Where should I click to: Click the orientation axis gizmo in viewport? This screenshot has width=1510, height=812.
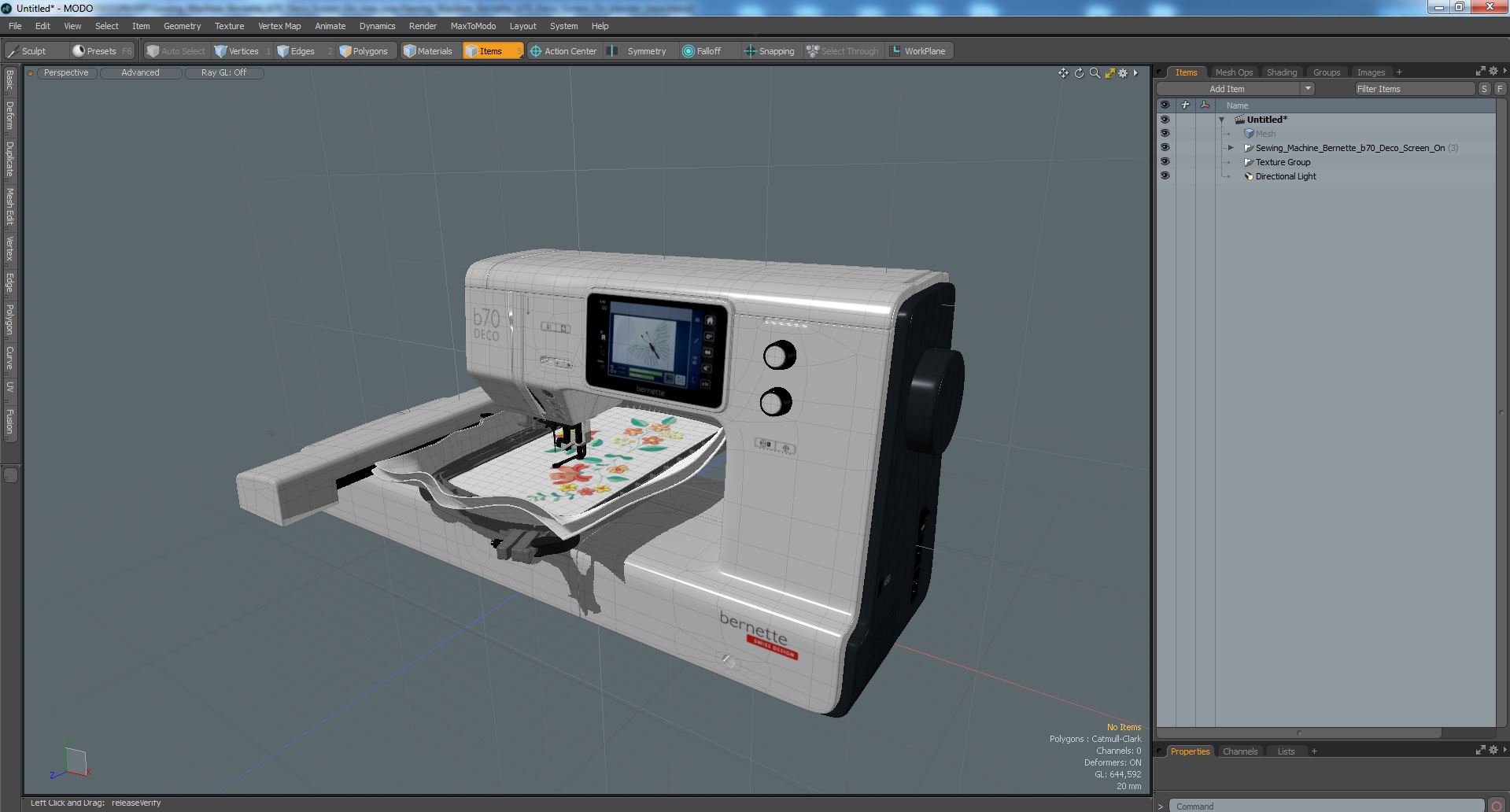(x=71, y=761)
